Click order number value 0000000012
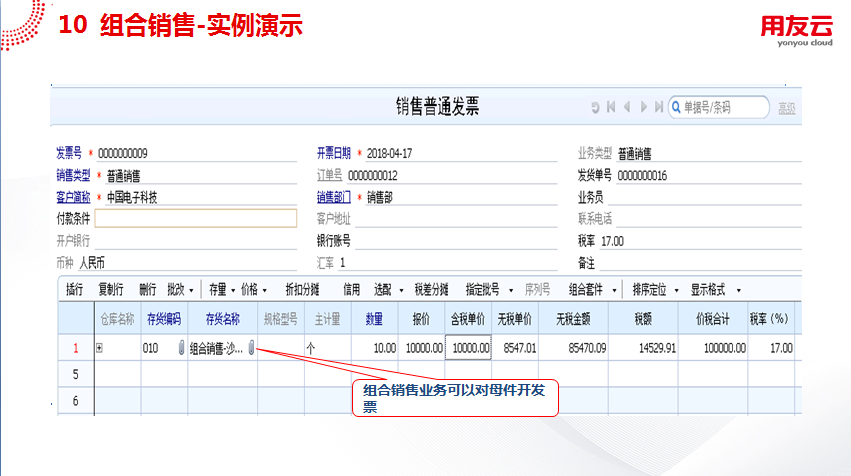Viewport: 851px width, 476px height. click(373, 176)
